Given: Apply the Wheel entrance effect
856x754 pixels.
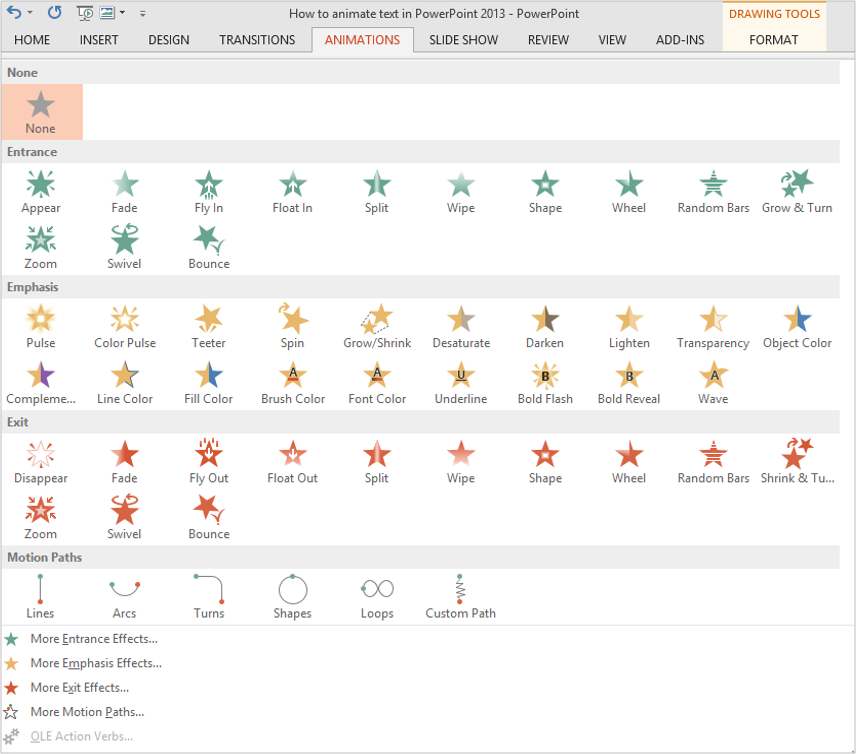Looking at the screenshot, I should [x=629, y=192].
